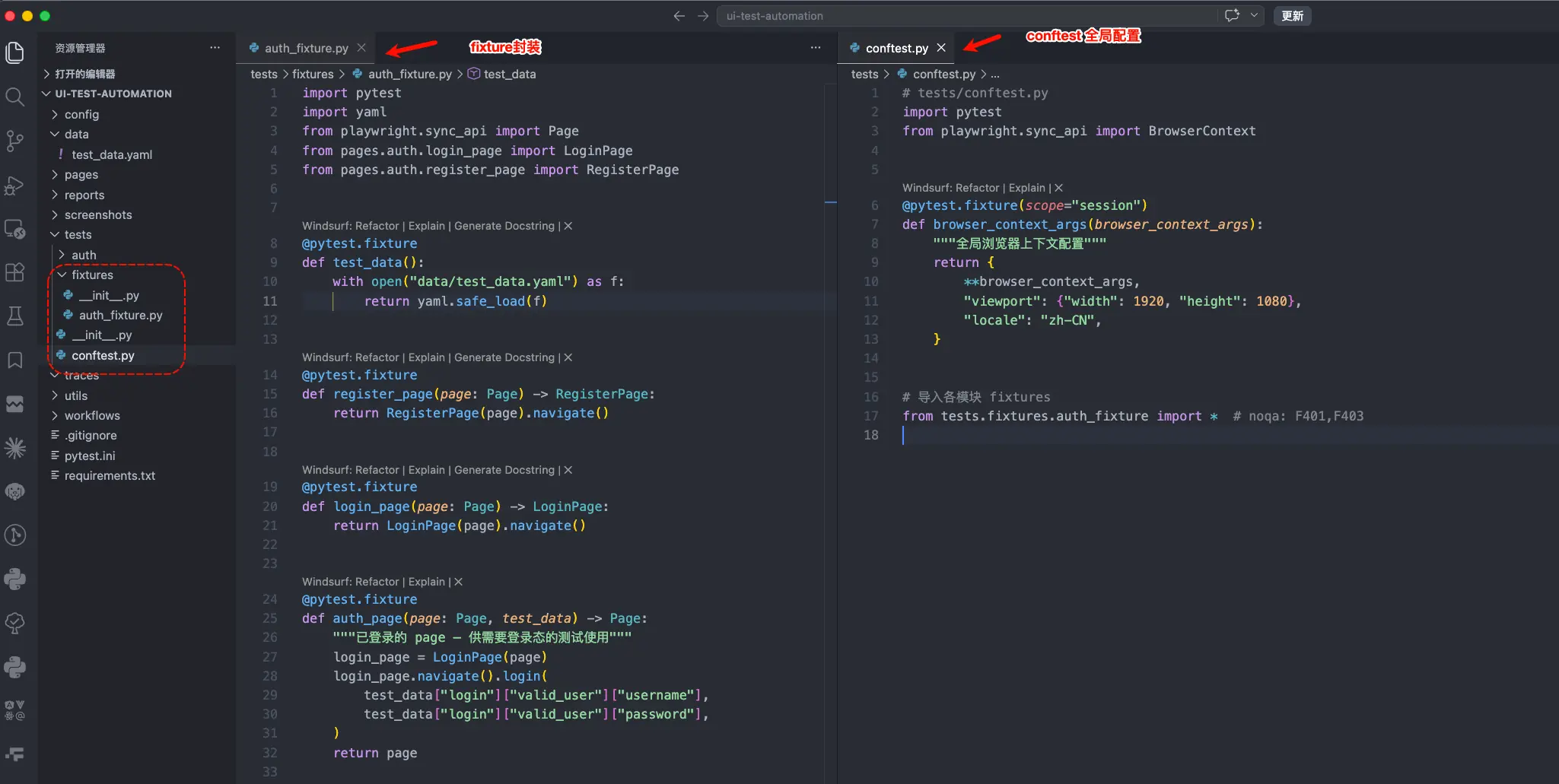Click Generate Docstring above login_page function
The image size is (1559, 784).
(x=504, y=470)
